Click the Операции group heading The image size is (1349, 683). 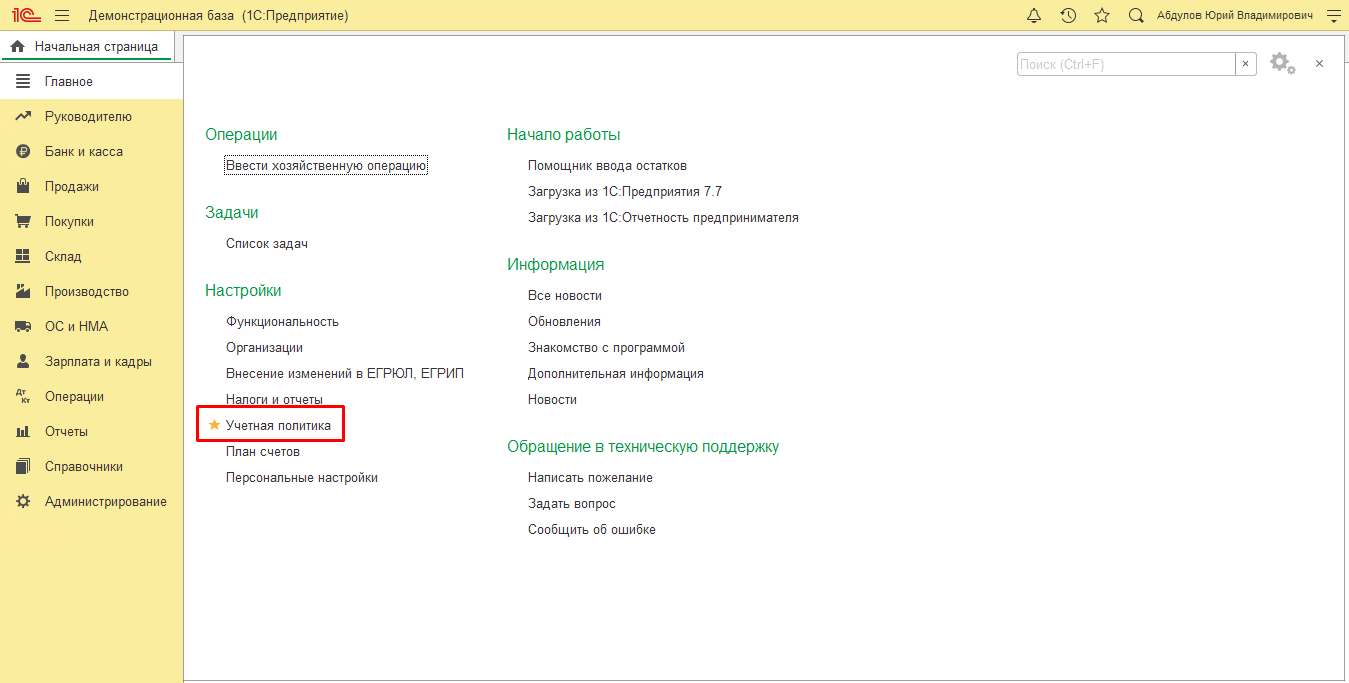(x=241, y=134)
